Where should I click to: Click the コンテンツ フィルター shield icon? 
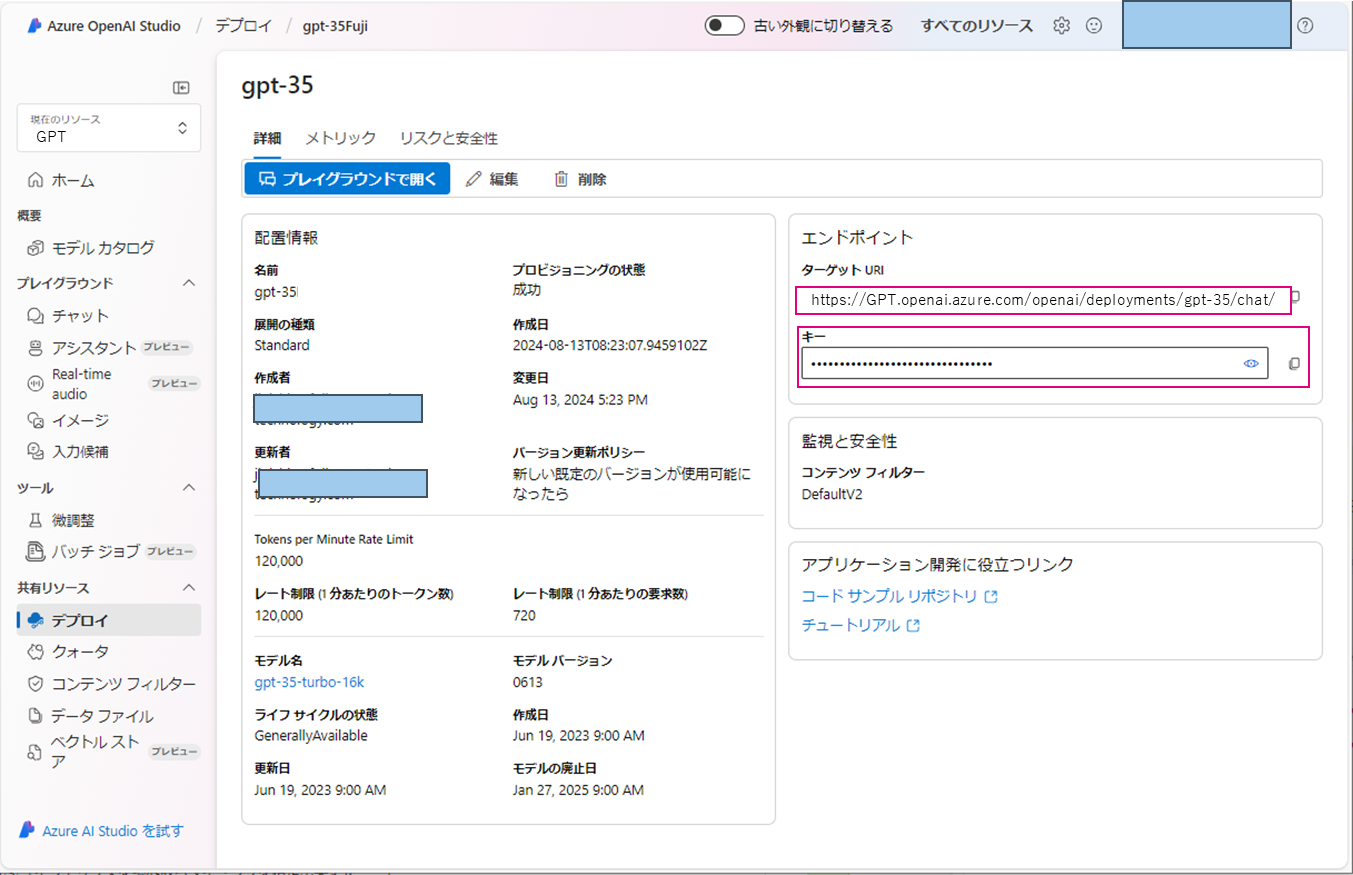coord(36,684)
